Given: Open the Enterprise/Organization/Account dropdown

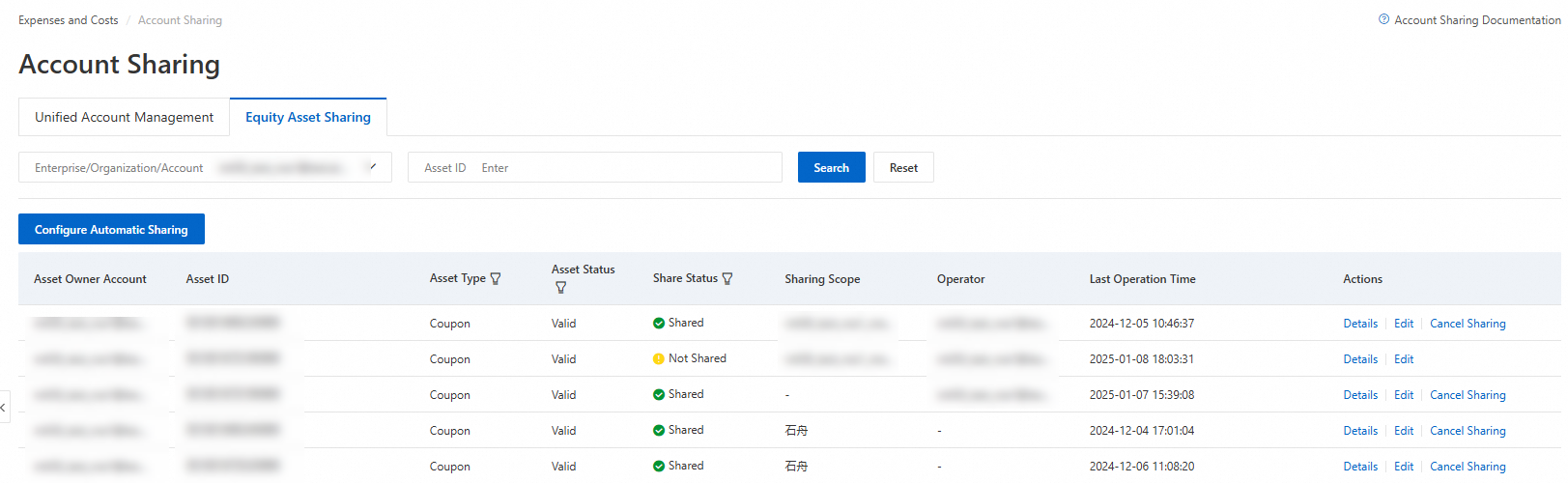Looking at the screenshot, I should click(x=205, y=167).
